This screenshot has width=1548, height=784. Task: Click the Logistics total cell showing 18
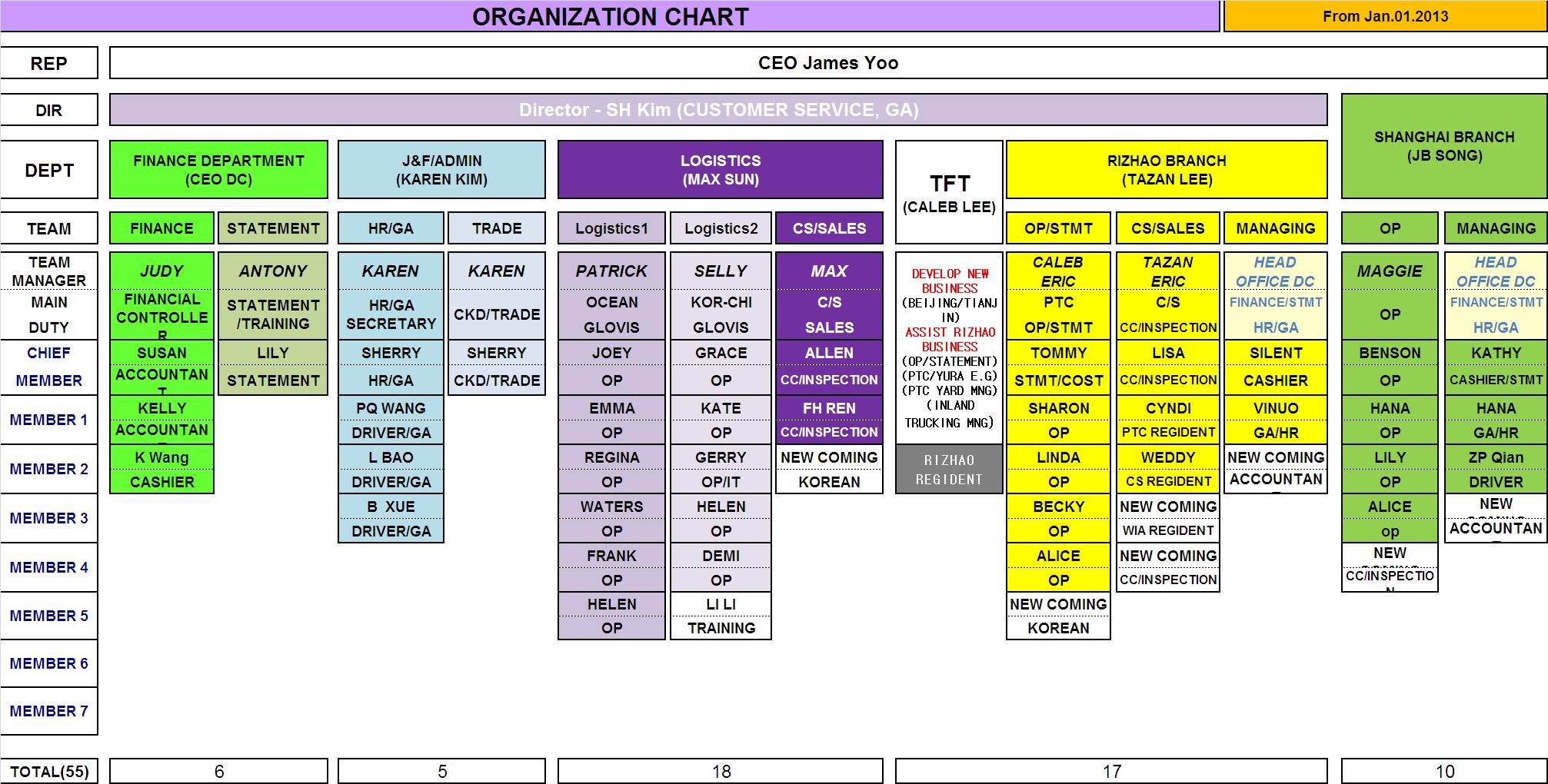(x=720, y=771)
